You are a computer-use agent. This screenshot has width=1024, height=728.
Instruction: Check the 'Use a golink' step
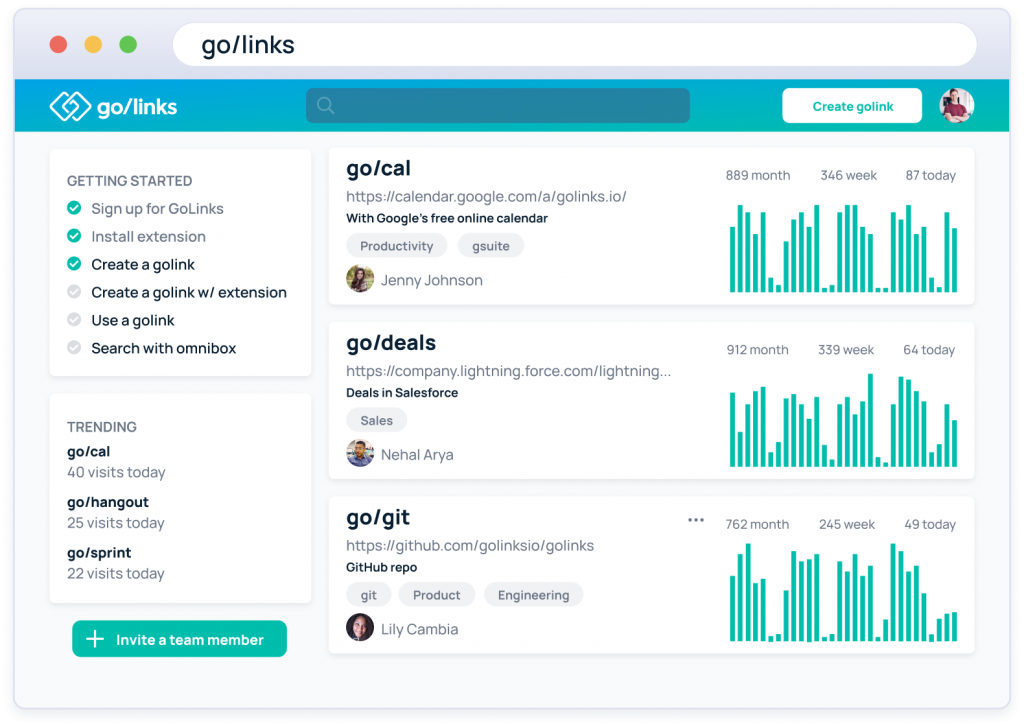(74, 320)
